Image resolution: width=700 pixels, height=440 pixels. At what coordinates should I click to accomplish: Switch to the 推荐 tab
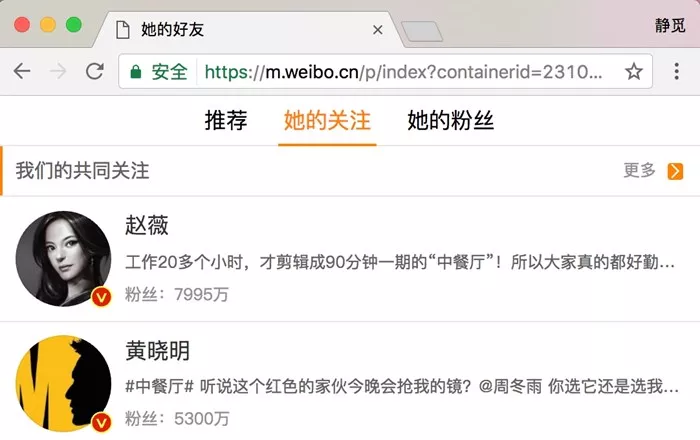point(226,120)
